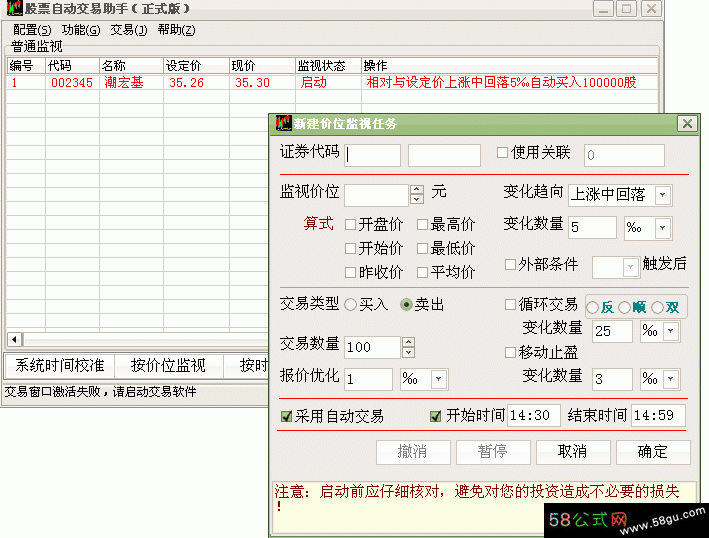
Task: Open unit dropdown beside 变化数量 5
Action: (663, 227)
